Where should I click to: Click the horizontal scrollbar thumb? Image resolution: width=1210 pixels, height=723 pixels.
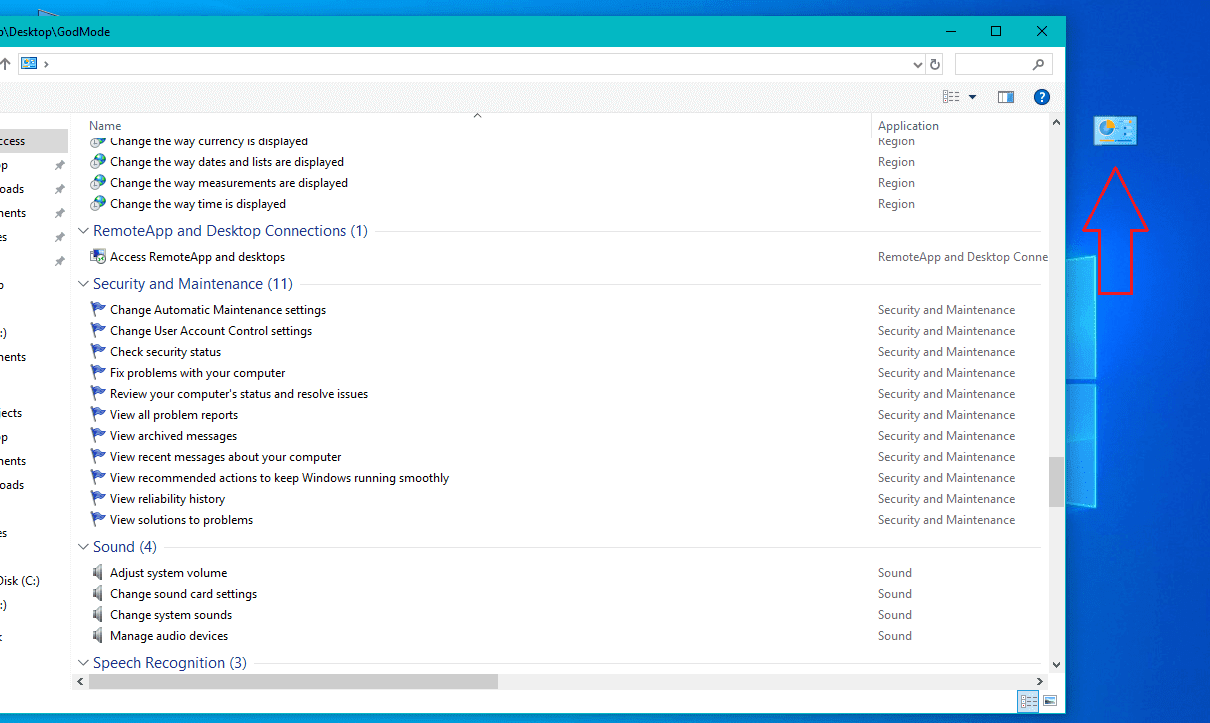click(x=292, y=681)
